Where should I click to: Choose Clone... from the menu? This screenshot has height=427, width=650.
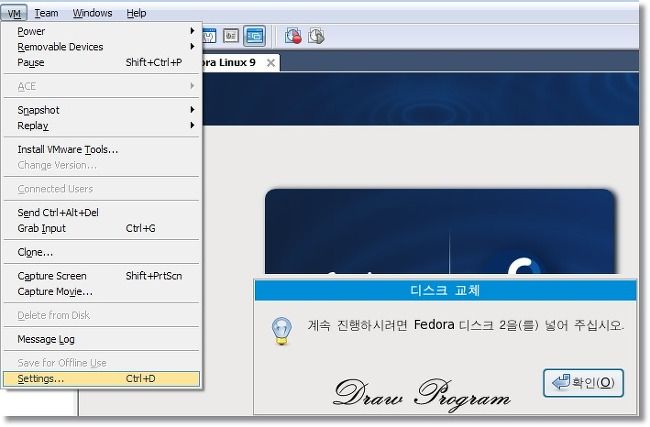click(102, 252)
